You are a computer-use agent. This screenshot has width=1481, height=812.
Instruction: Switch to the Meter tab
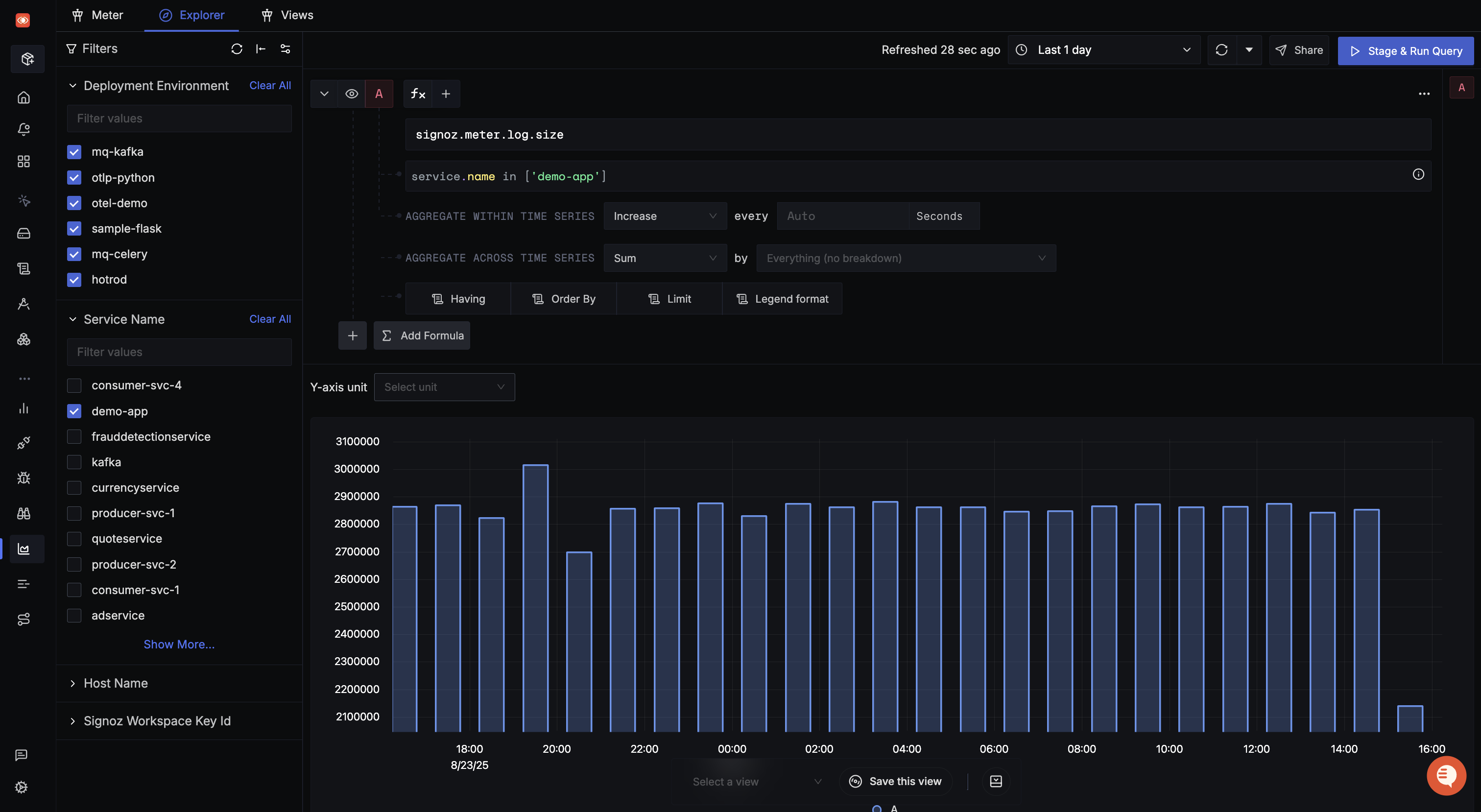pyautogui.click(x=97, y=15)
